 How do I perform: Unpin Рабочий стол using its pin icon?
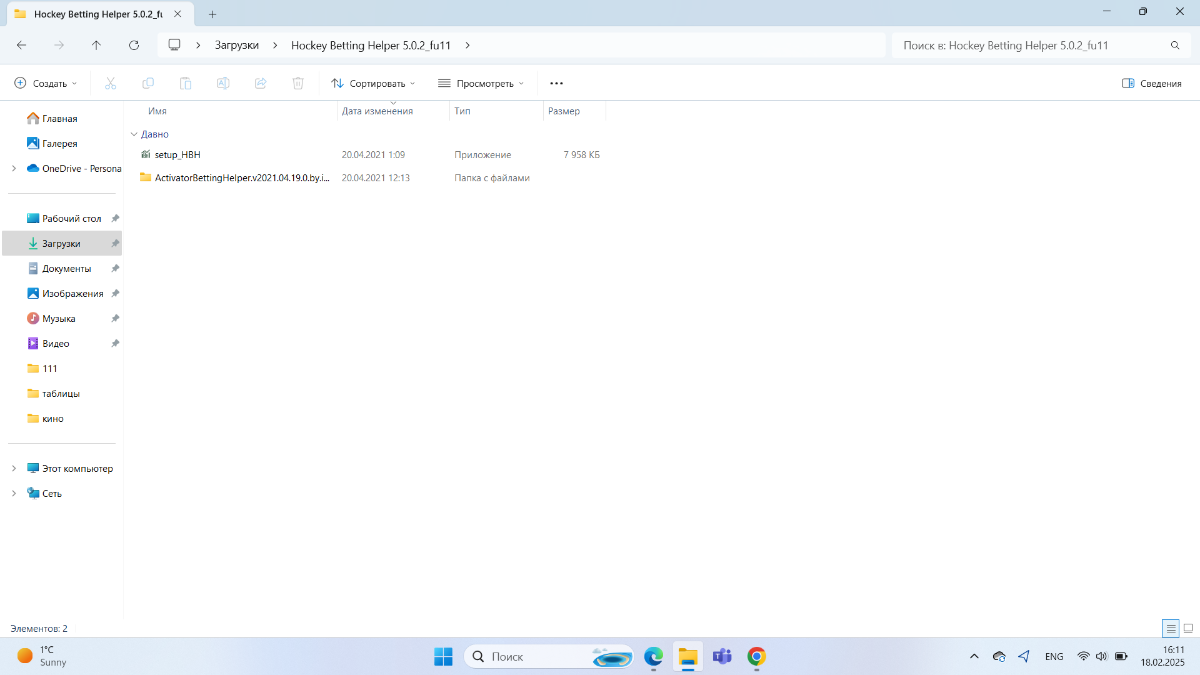(x=115, y=218)
